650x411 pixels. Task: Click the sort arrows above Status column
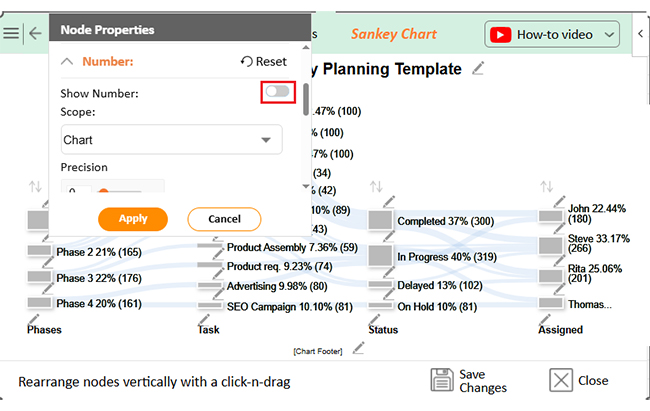coord(376,187)
